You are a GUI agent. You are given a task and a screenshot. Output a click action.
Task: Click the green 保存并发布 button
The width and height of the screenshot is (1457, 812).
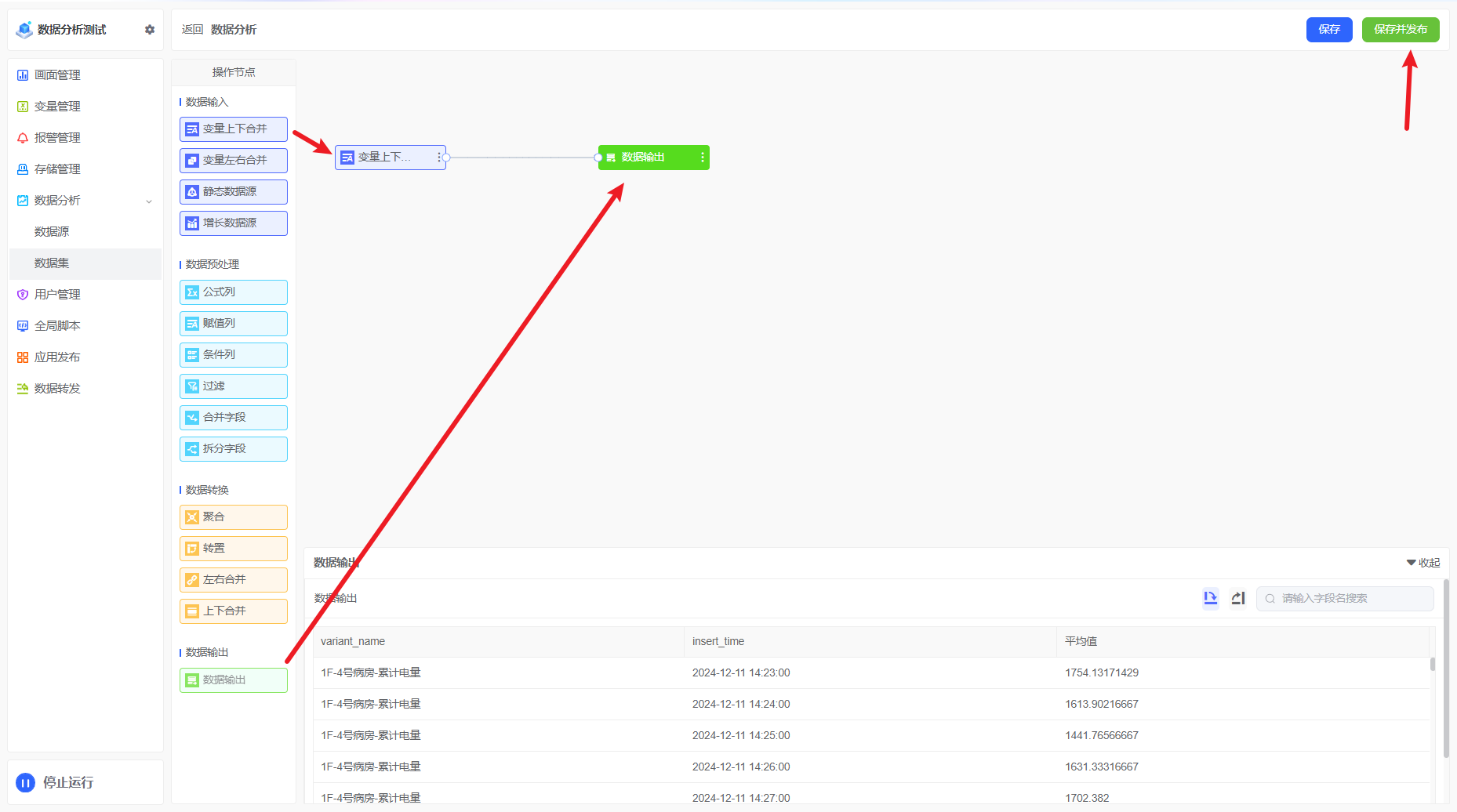(1400, 30)
